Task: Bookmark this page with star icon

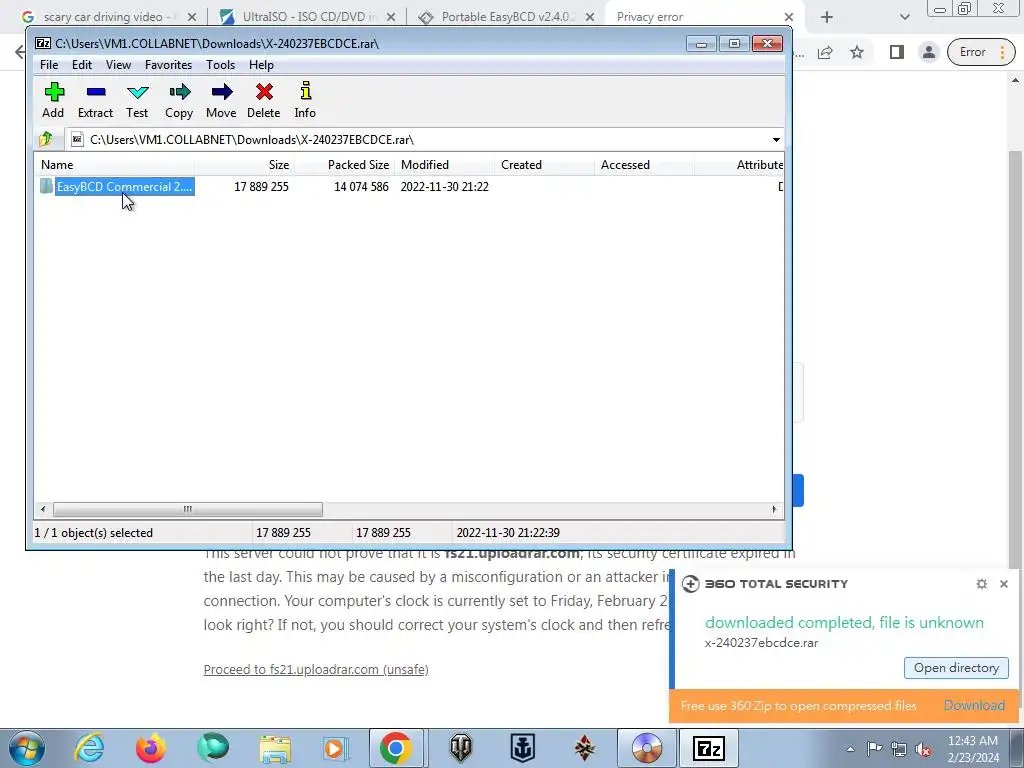Action: [x=857, y=52]
